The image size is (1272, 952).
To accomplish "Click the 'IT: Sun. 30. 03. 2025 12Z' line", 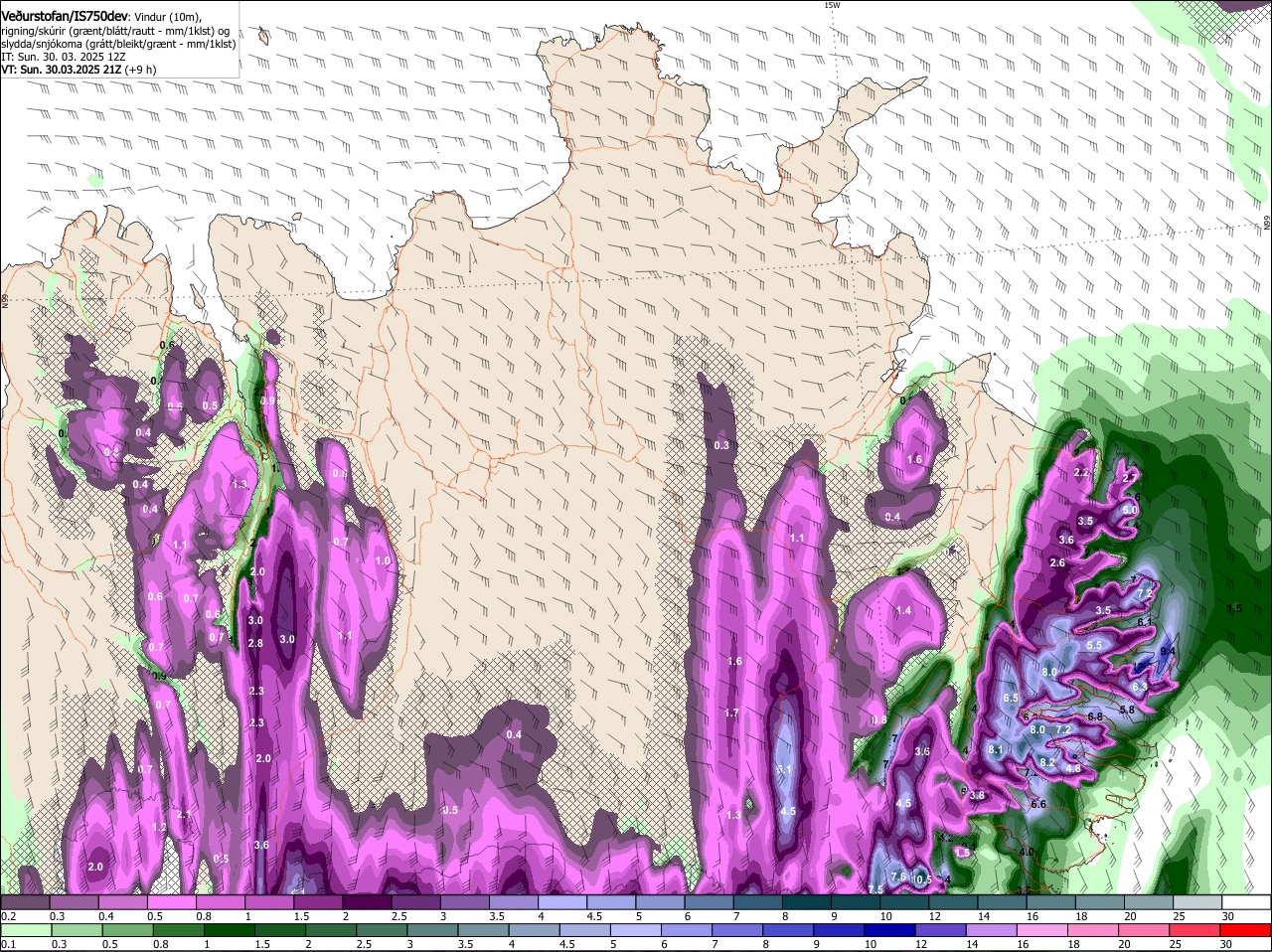I will click(x=64, y=57).
